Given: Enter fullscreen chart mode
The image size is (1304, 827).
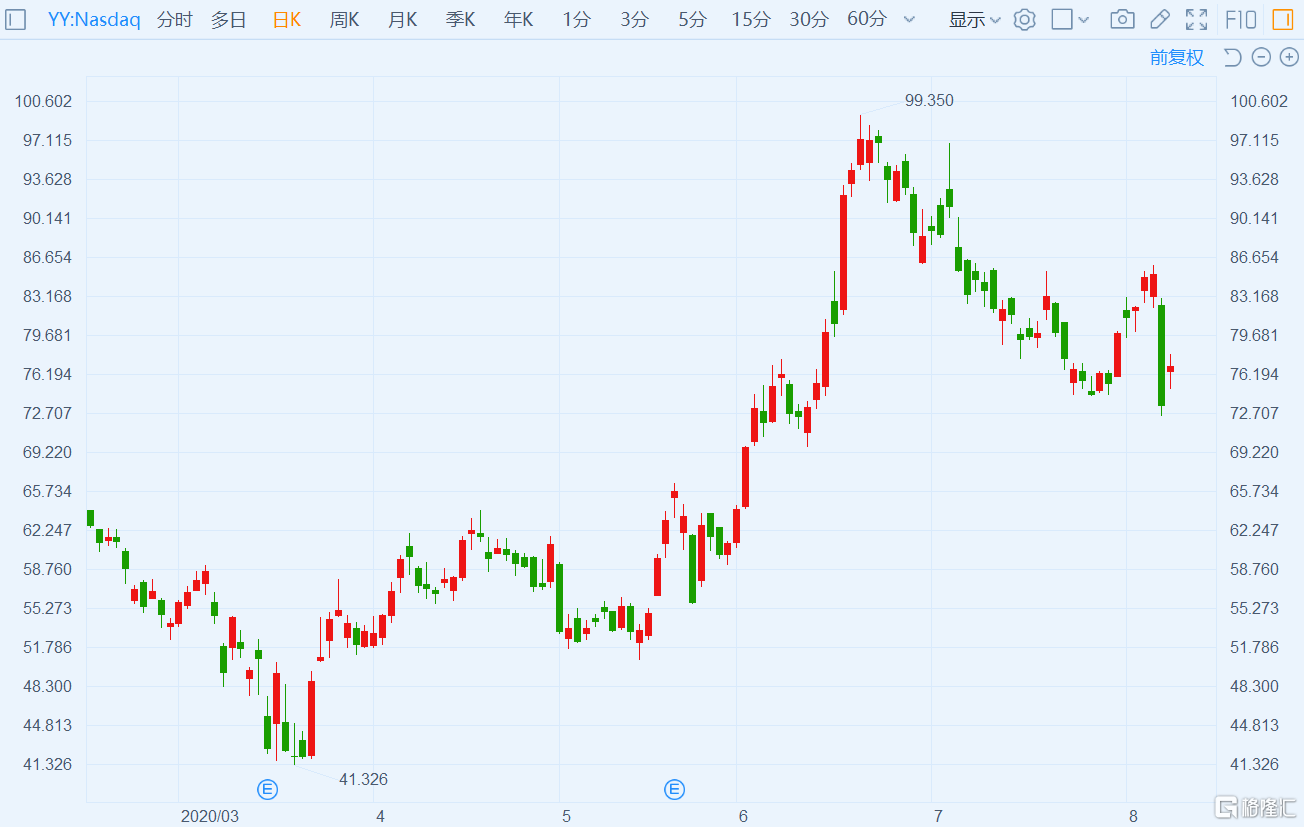Looking at the screenshot, I should (x=1196, y=20).
